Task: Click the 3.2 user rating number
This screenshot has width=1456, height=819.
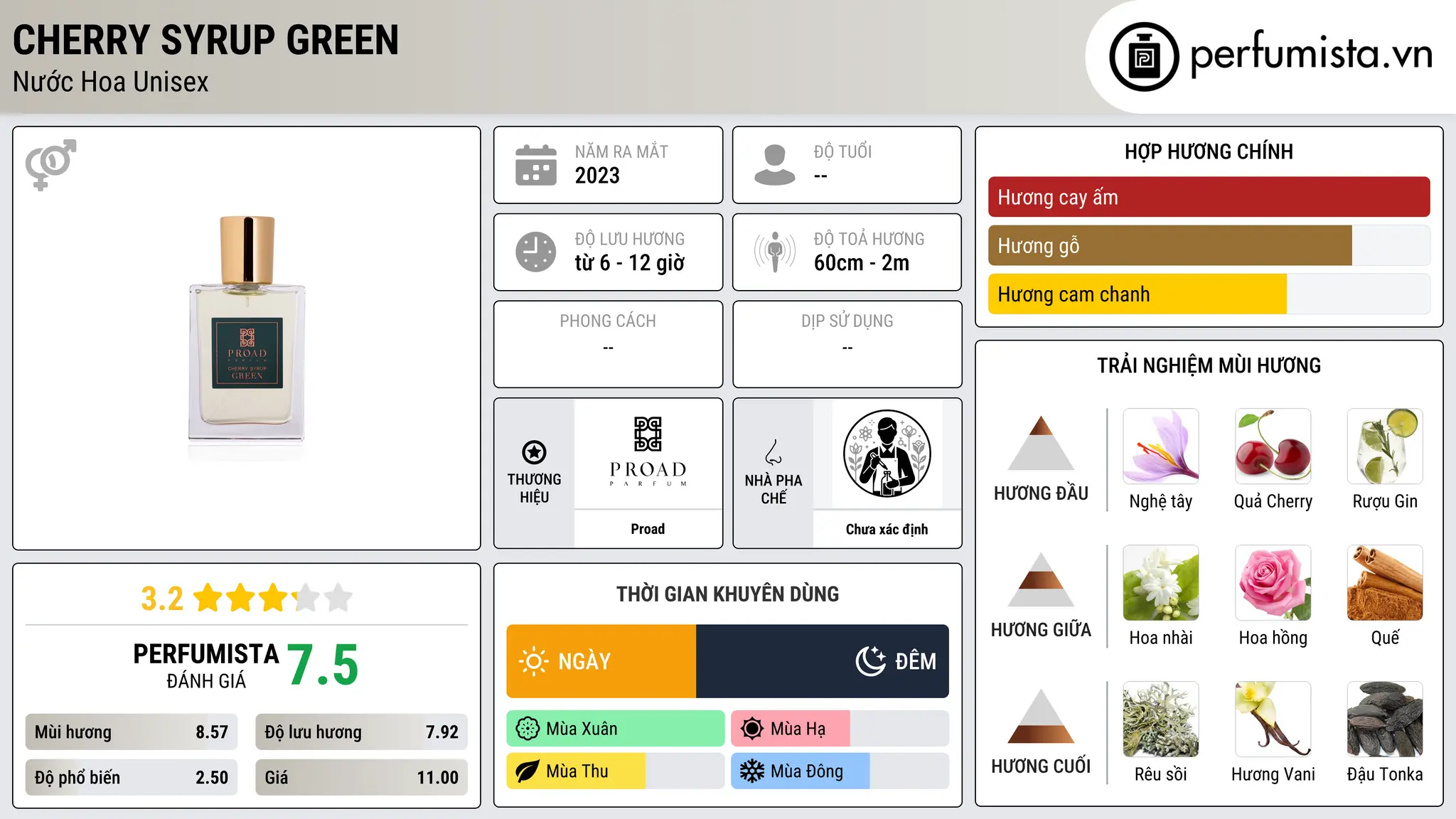Action: click(162, 599)
